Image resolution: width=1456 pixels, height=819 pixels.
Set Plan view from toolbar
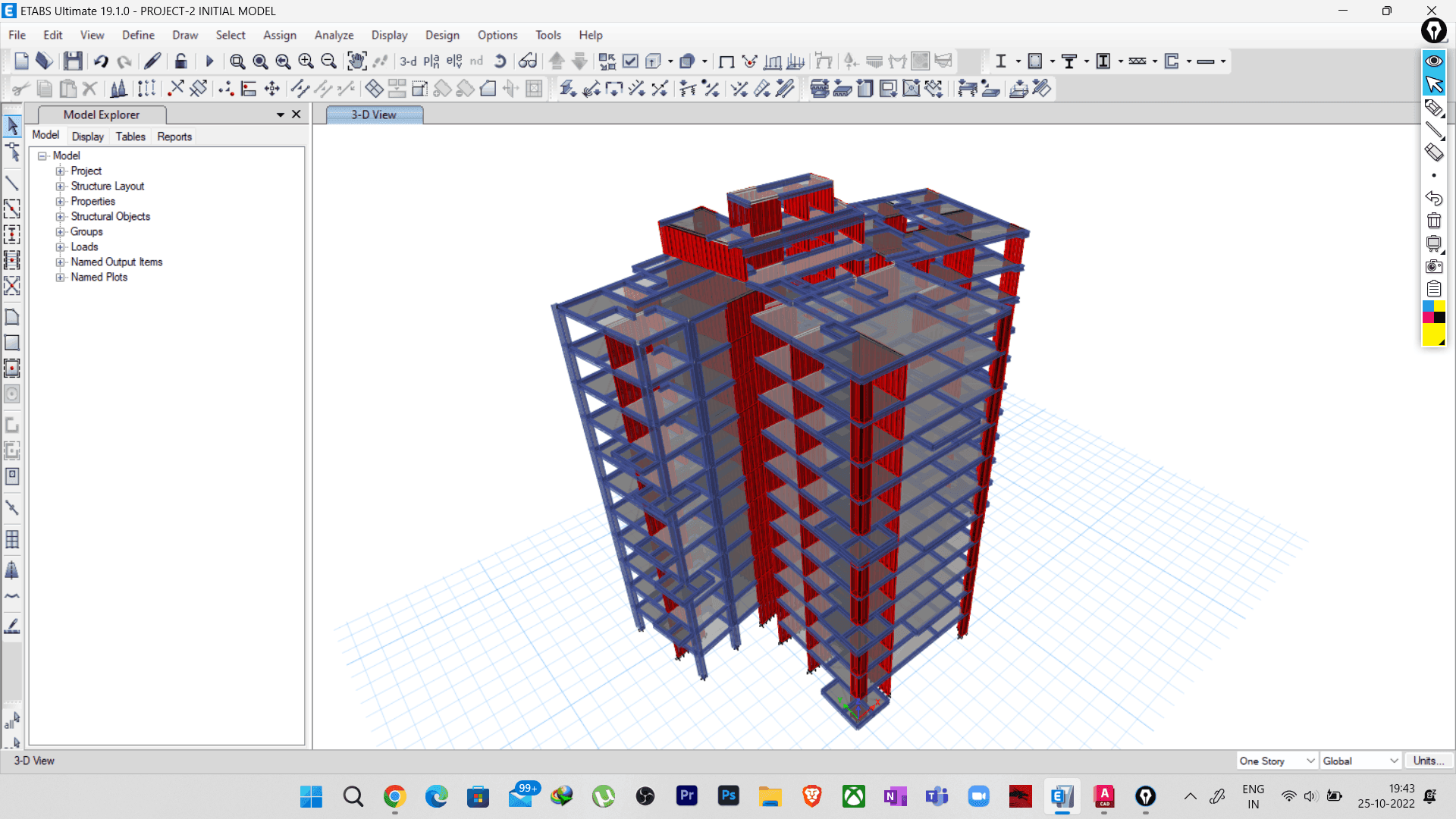(431, 61)
